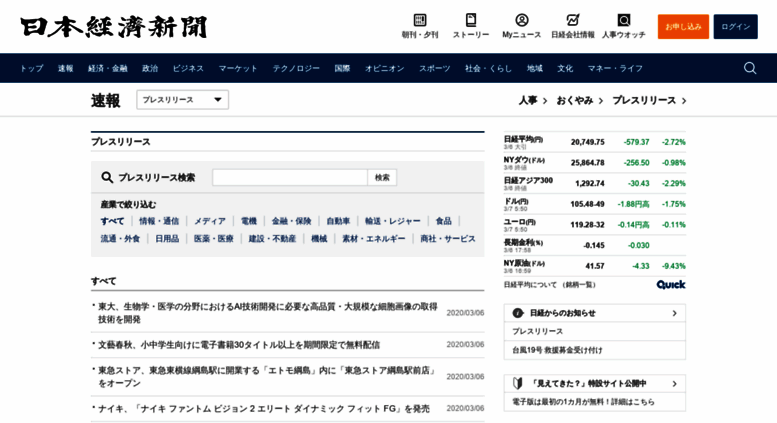Screen dimensions: 777x423
Task: Go to スポーツ in navigation bar
Action: pyautogui.click(x=435, y=68)
